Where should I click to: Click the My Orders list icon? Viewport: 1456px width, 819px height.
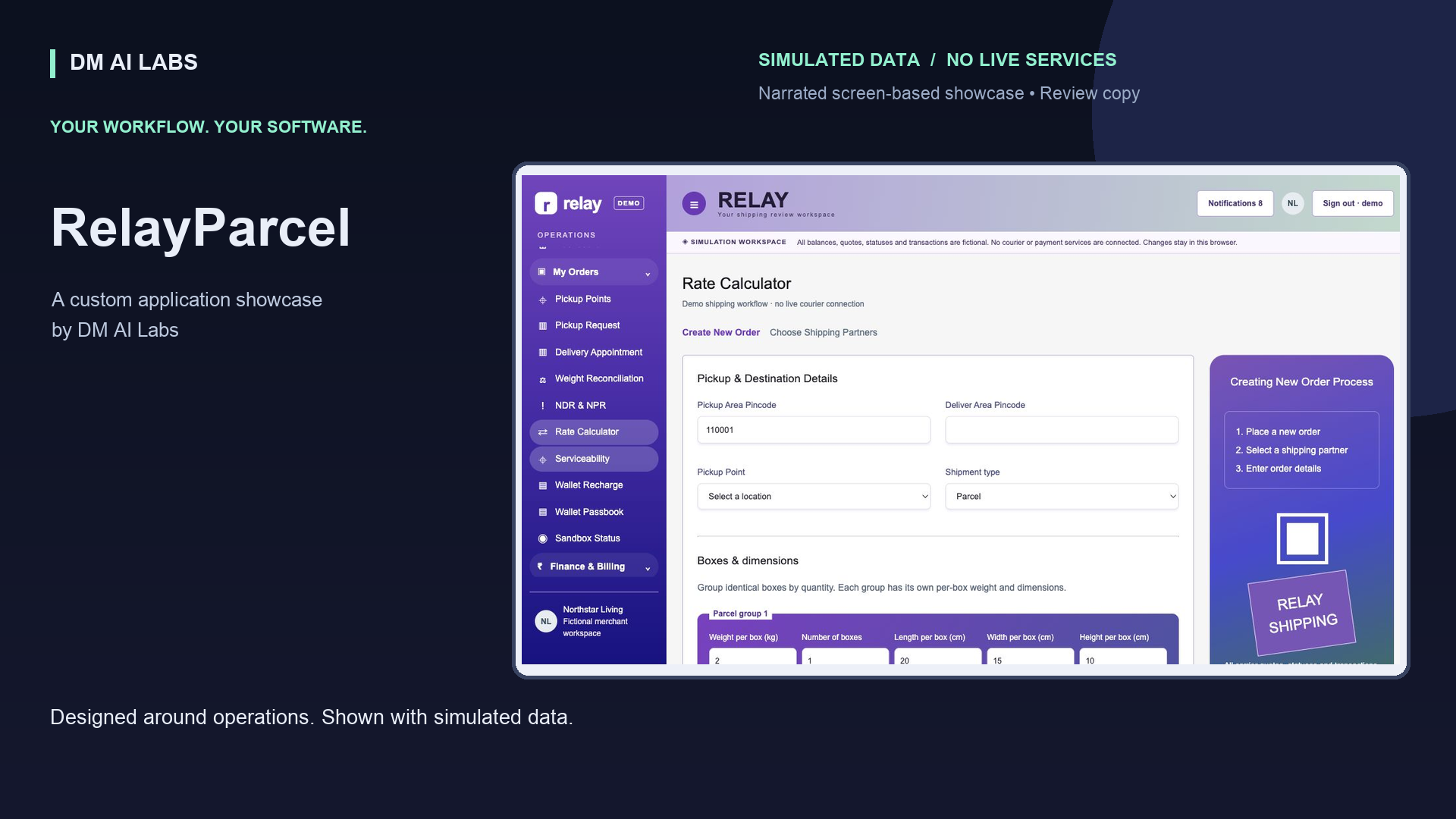click(541, 271)
